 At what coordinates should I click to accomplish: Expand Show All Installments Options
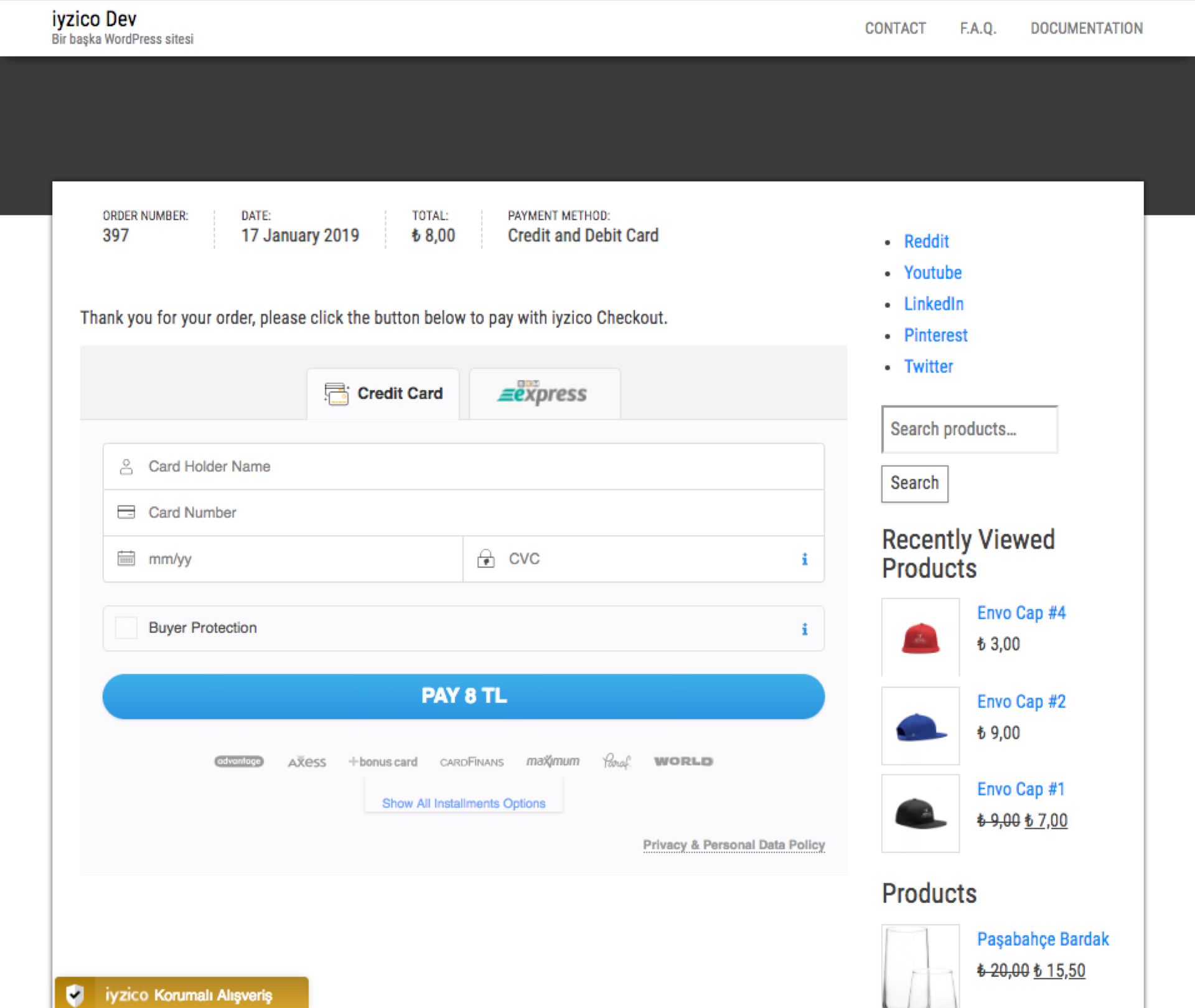(x=463, y=803)
